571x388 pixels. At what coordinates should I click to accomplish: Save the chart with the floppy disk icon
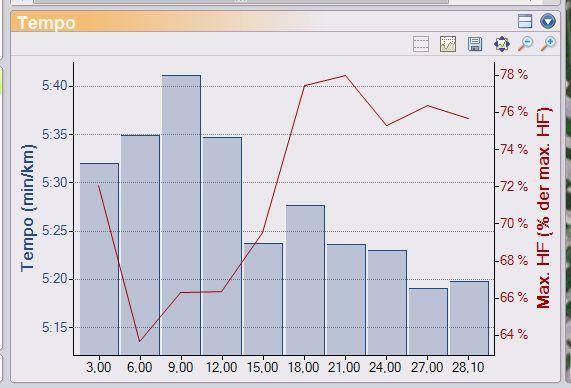(x=475, y=44)
